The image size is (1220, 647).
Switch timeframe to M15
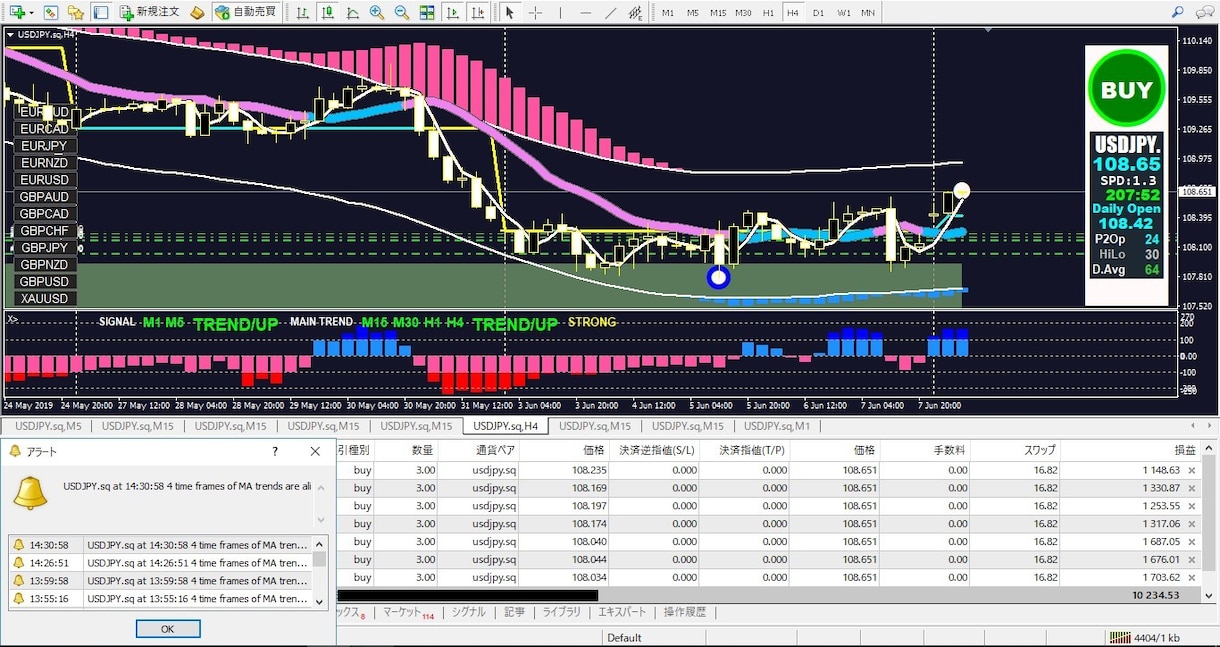718,13
